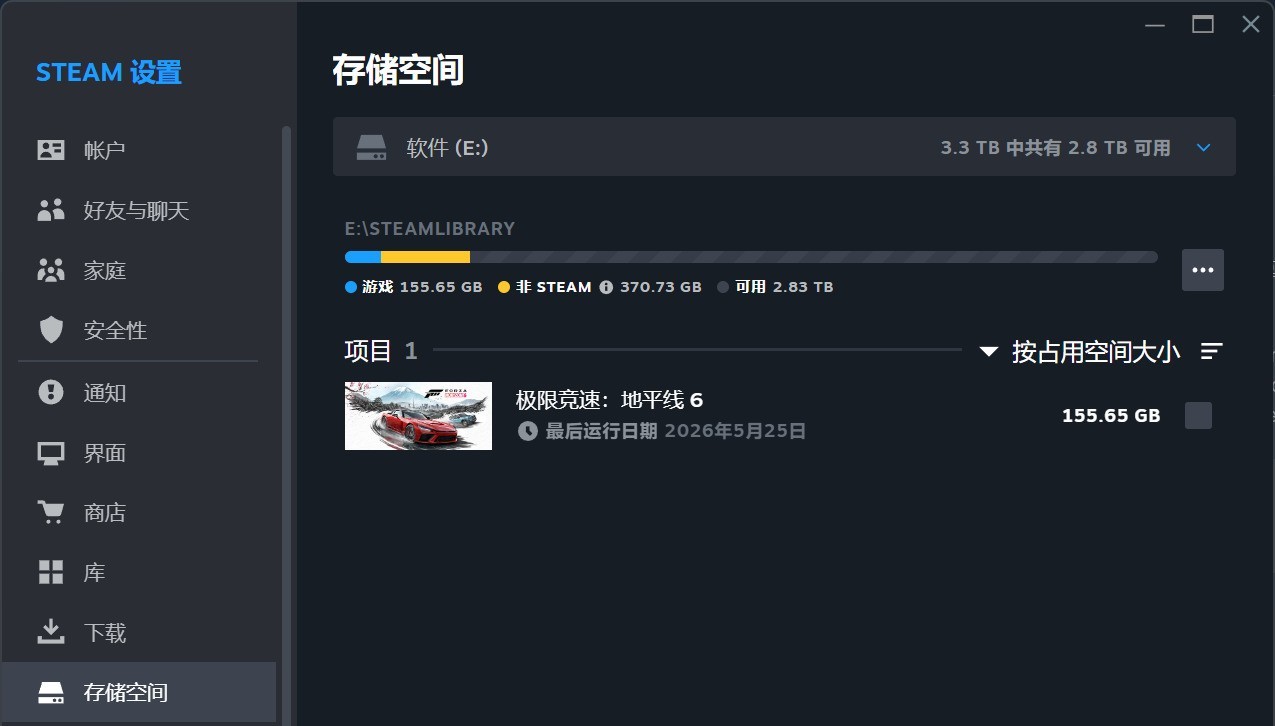Switch to the 界面 settings page
This screenshot has height=726, width=1275.
(138, 453)
